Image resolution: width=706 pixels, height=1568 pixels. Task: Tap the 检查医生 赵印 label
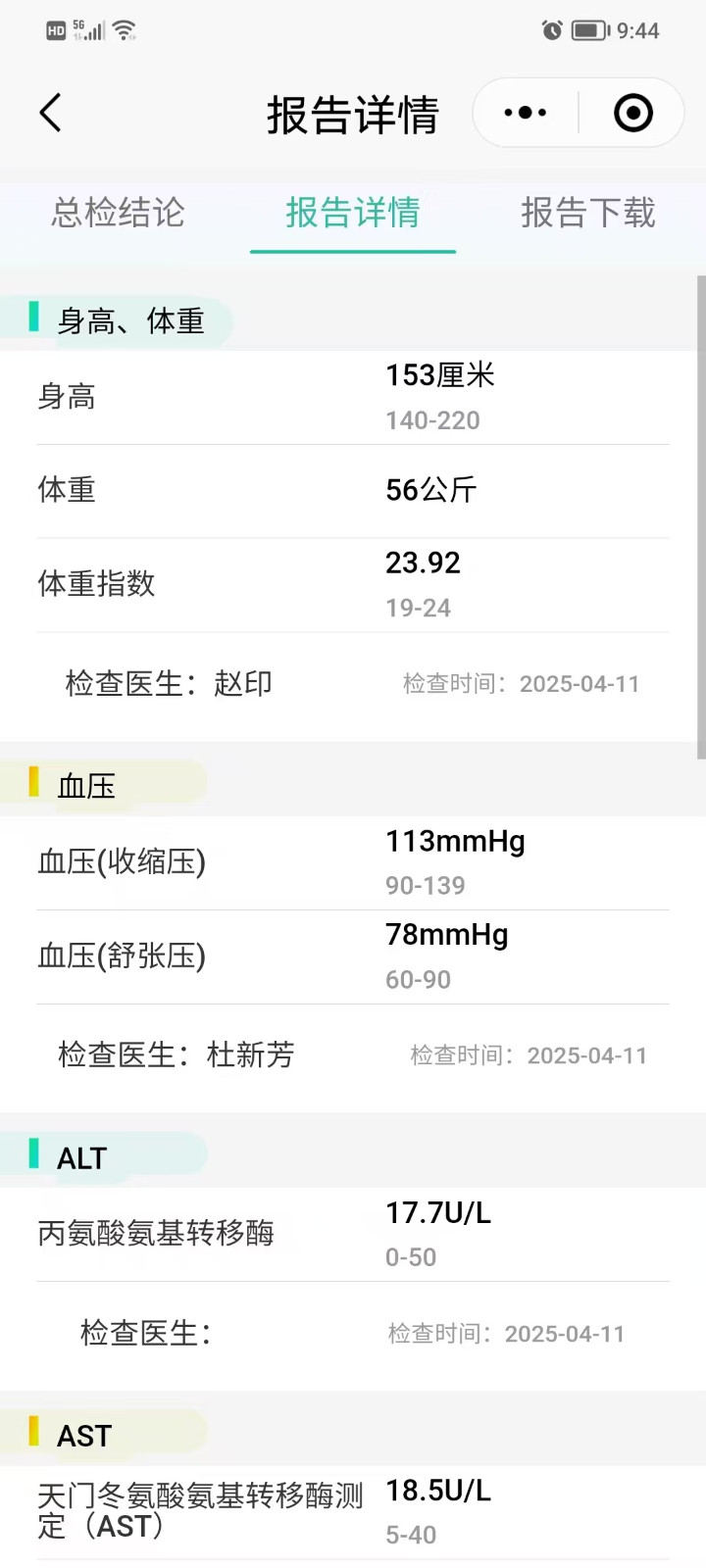(169, 683)
